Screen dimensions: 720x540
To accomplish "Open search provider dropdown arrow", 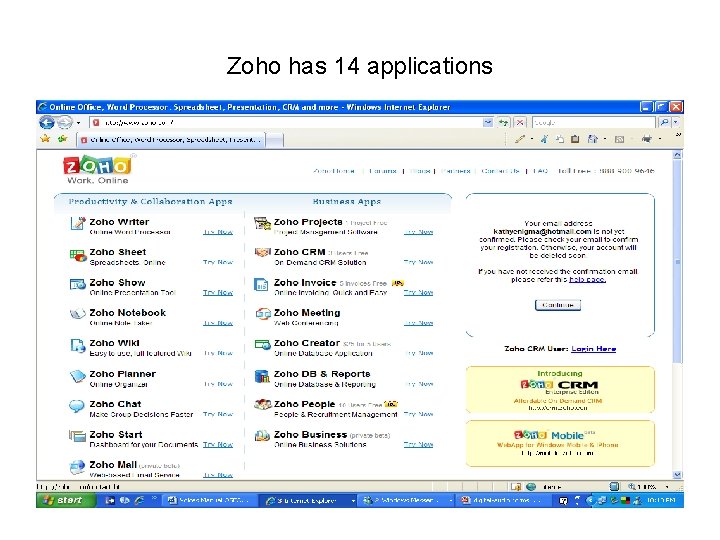I will click(x=676, y=123).
